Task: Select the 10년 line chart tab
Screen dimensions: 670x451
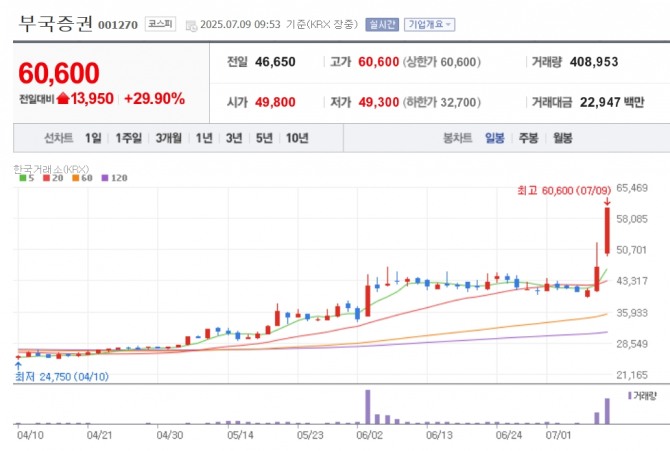Action: [297, 138]
